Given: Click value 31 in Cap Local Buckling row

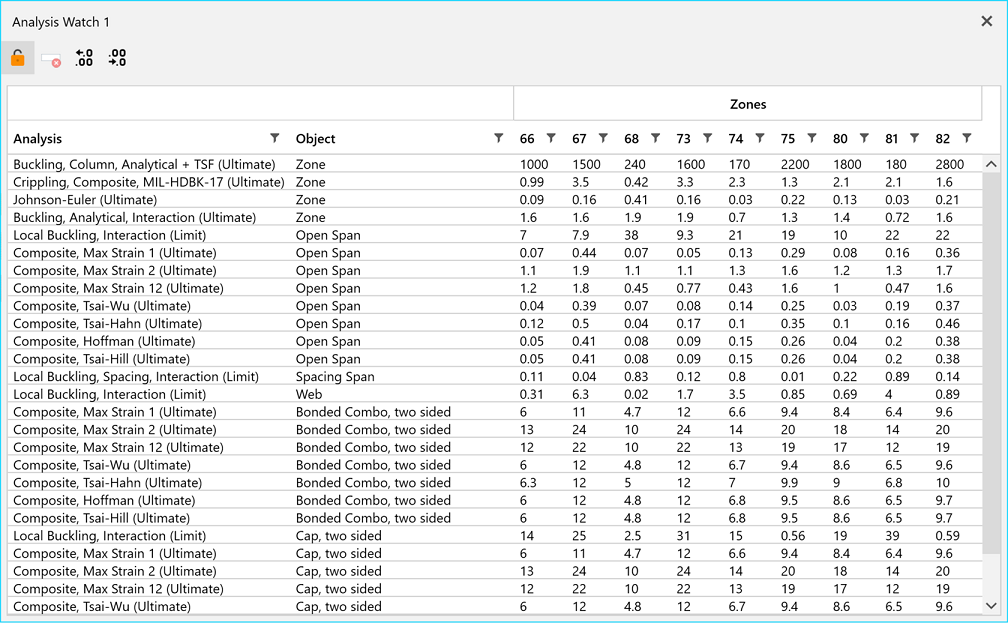Looking at the screenshot, I should pos(683,536).
